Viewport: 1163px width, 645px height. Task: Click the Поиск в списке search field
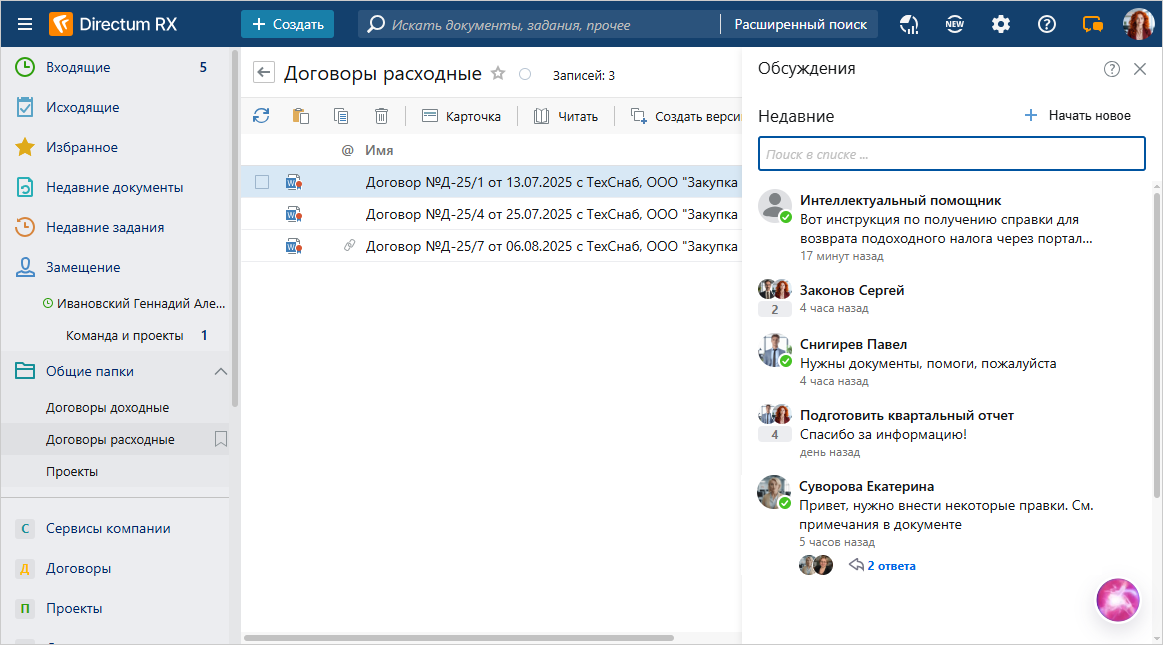(x=950, y=154)
